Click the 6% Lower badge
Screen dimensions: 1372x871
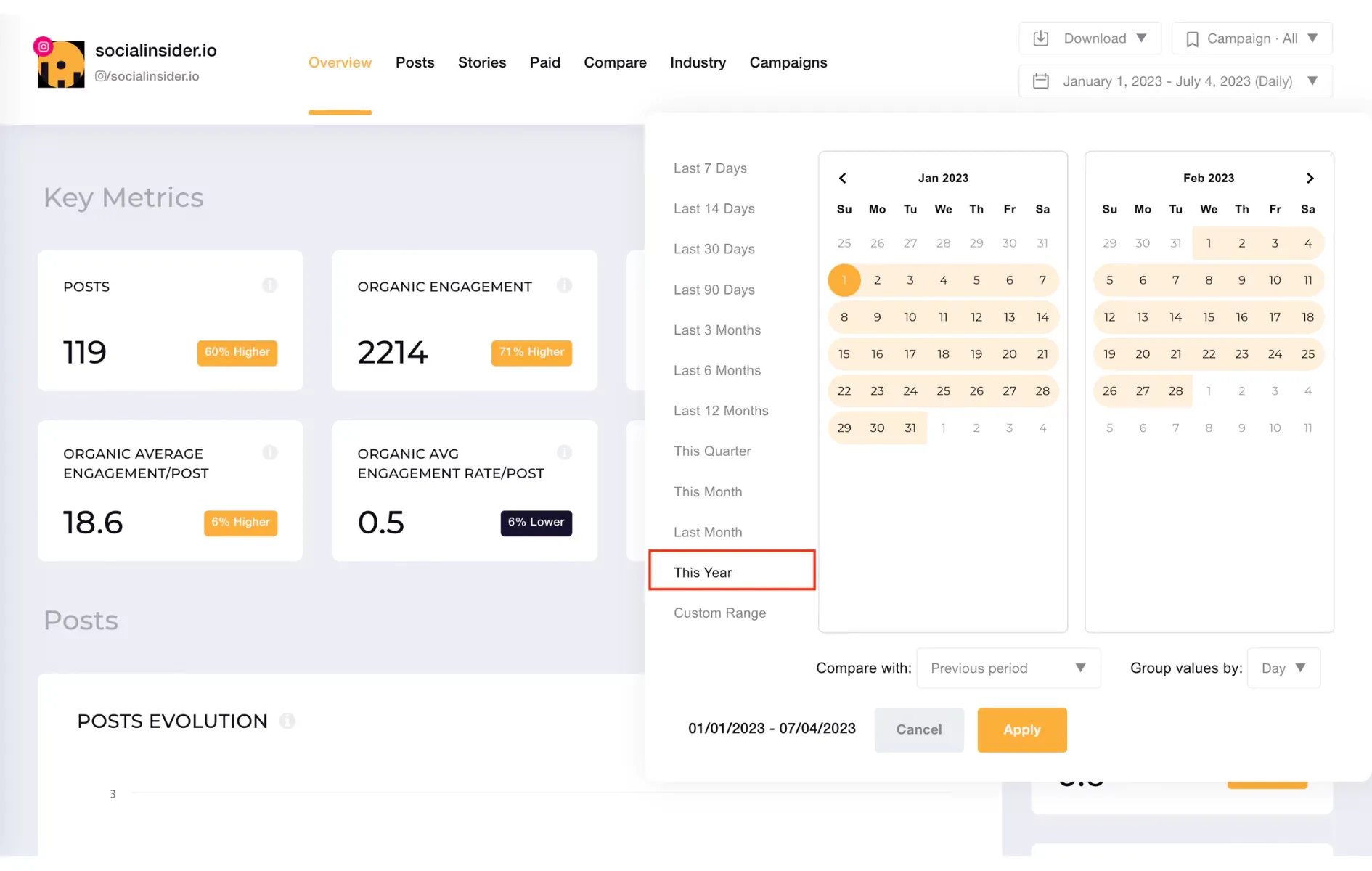coord(536,523)
